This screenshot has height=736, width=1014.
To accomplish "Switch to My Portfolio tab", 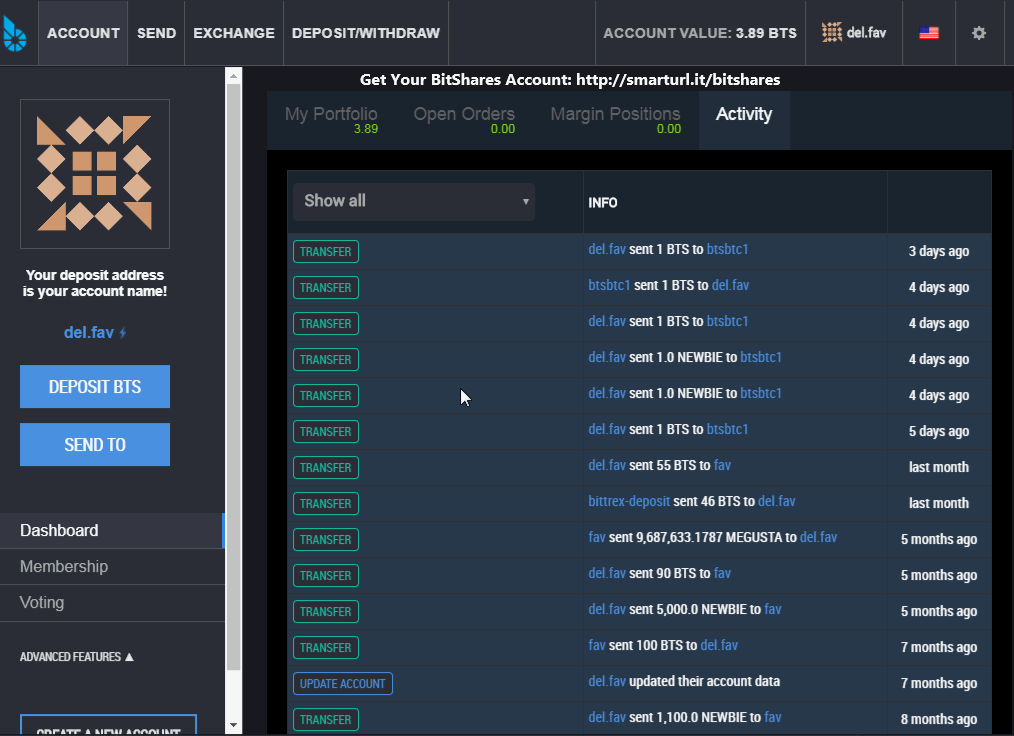I will 331,120.
